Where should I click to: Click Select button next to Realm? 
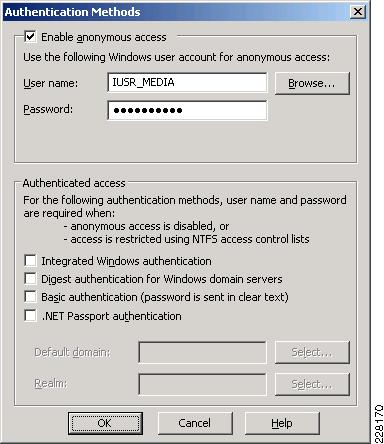click(312, 384)
